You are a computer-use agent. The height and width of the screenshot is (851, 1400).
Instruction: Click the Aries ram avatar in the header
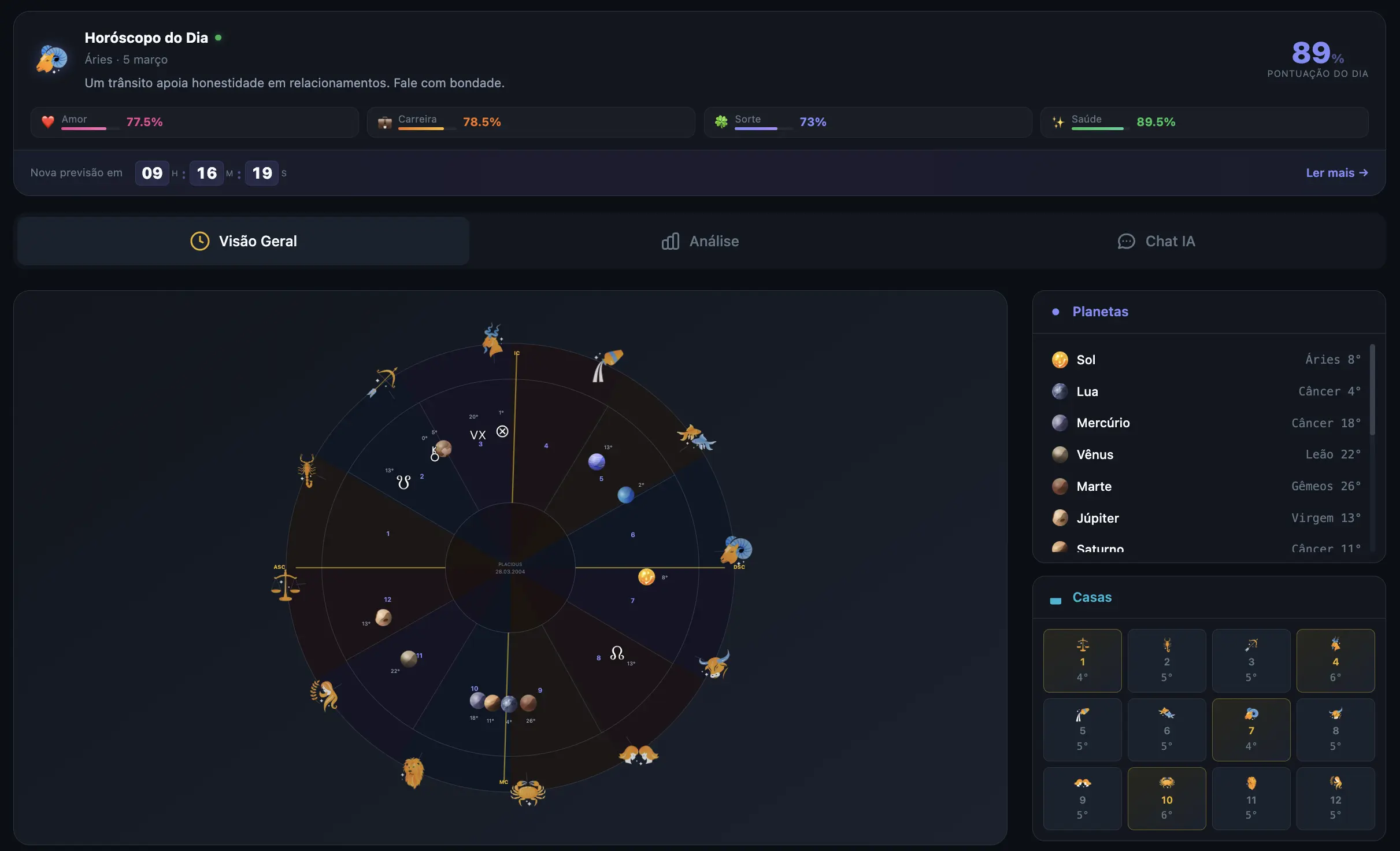51,58
